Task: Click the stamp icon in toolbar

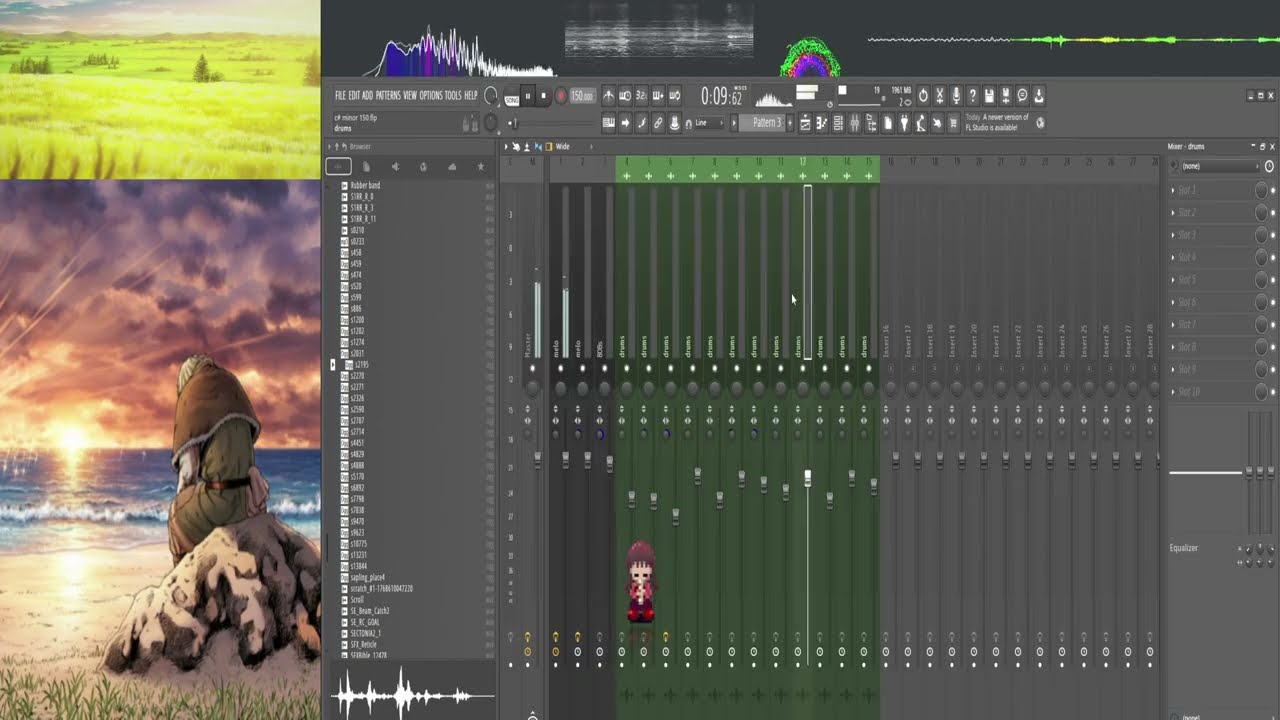Action: pos(674,123)
